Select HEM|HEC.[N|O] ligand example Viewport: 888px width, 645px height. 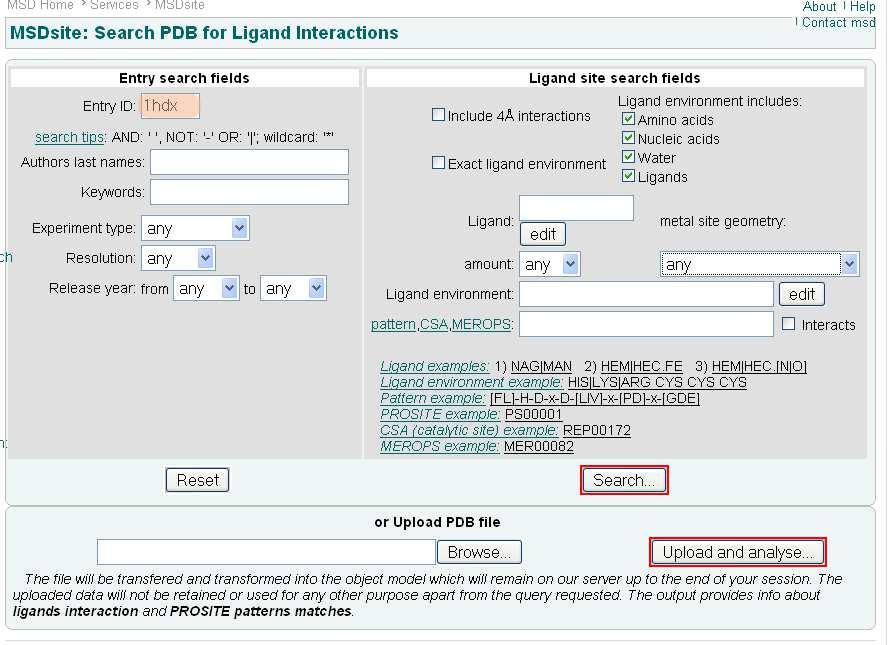pyautogui.click(x=759, y=366)
